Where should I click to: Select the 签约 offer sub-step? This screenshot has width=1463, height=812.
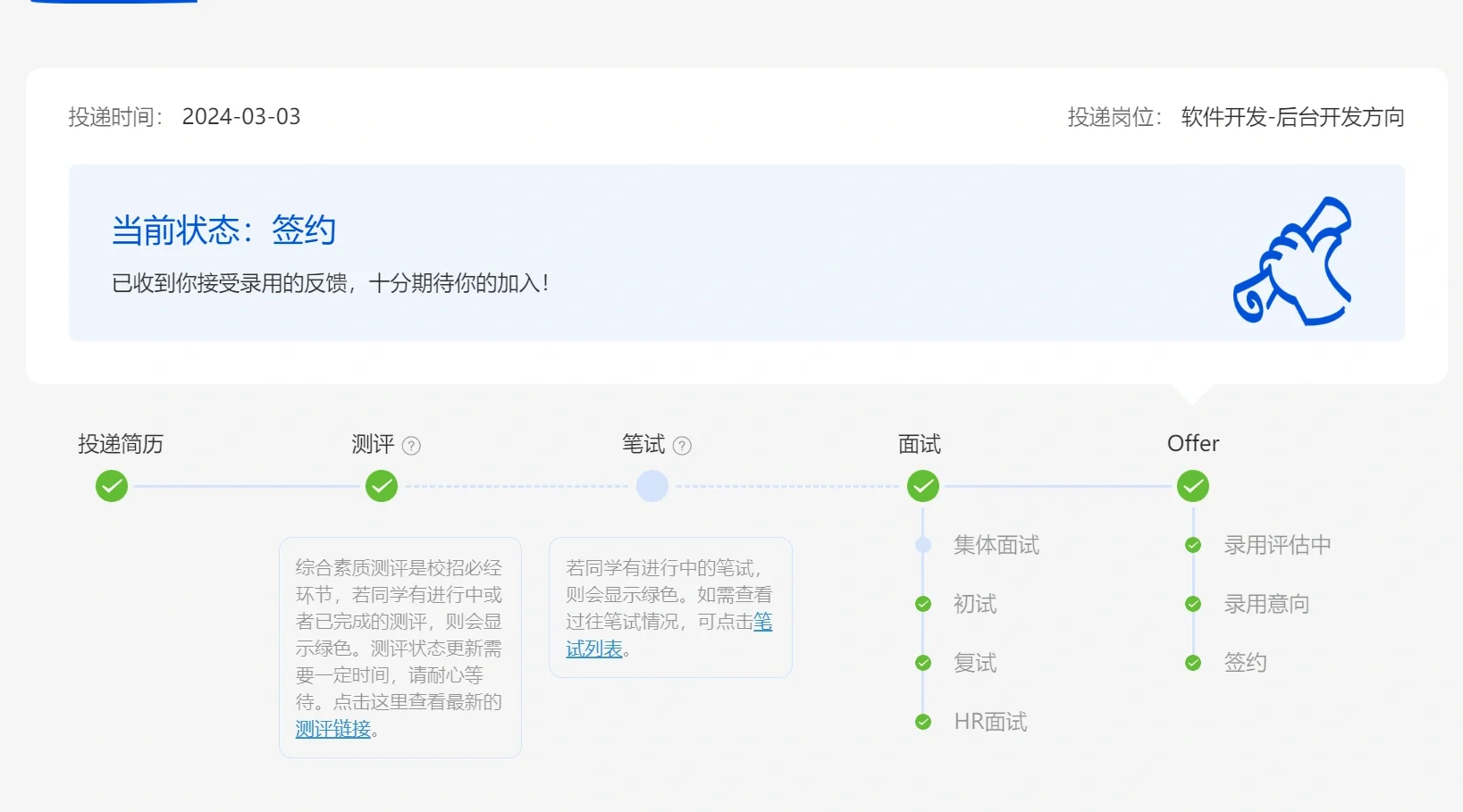point(1245,663)
